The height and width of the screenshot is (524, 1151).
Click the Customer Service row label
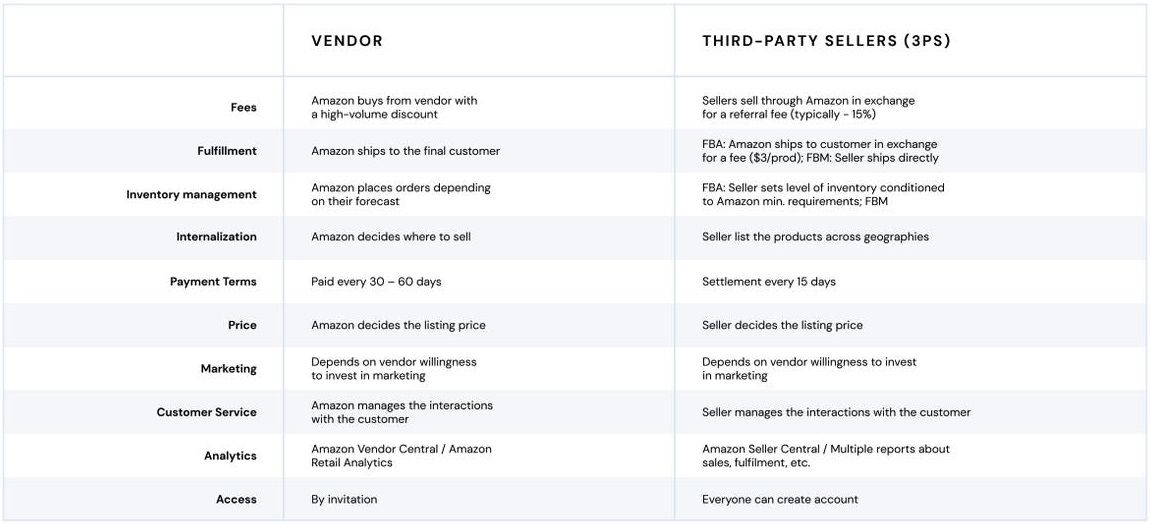tap(206, 412)
